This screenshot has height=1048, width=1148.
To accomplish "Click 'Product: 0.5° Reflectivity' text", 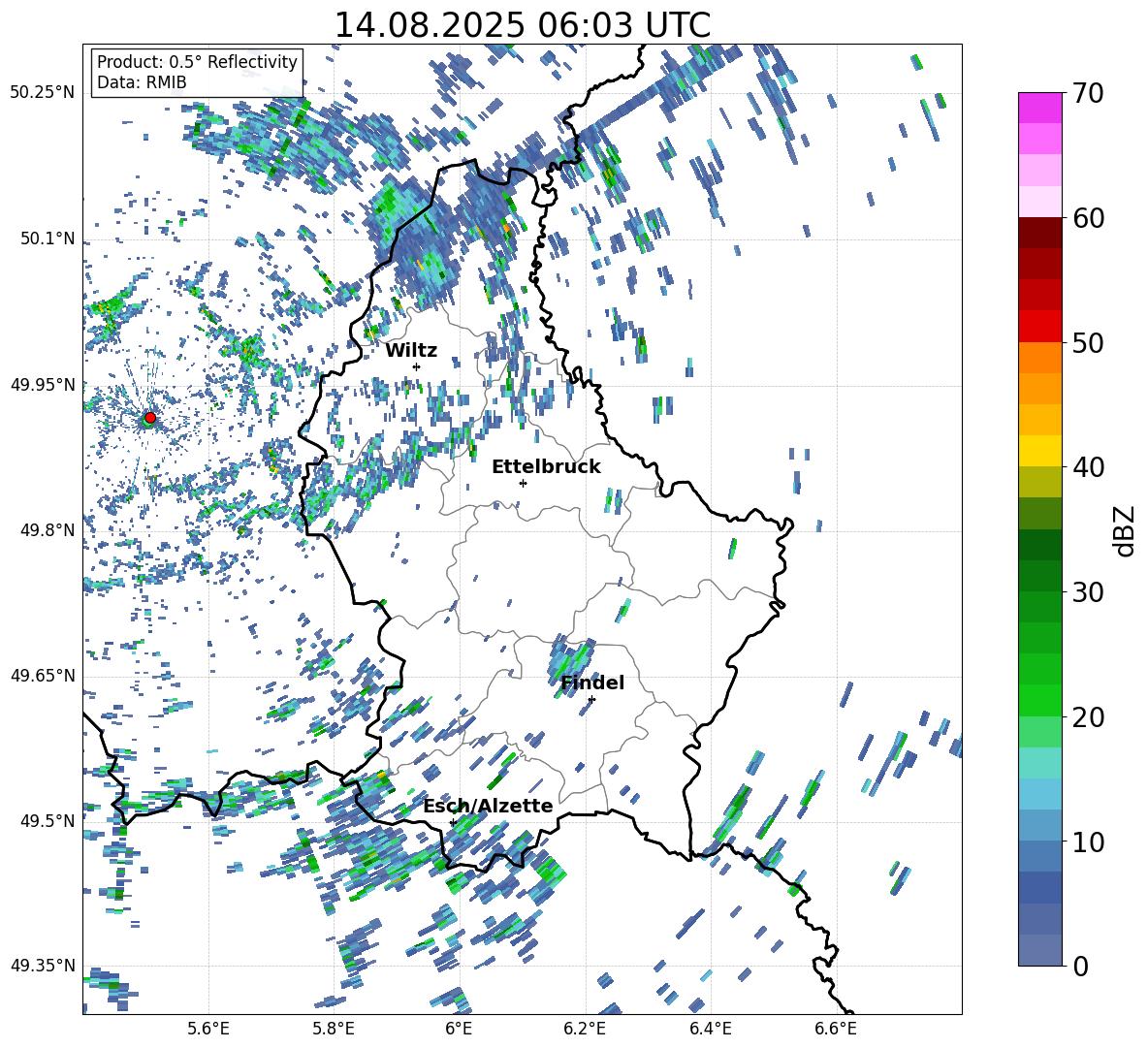I will [x=197, y=61].
